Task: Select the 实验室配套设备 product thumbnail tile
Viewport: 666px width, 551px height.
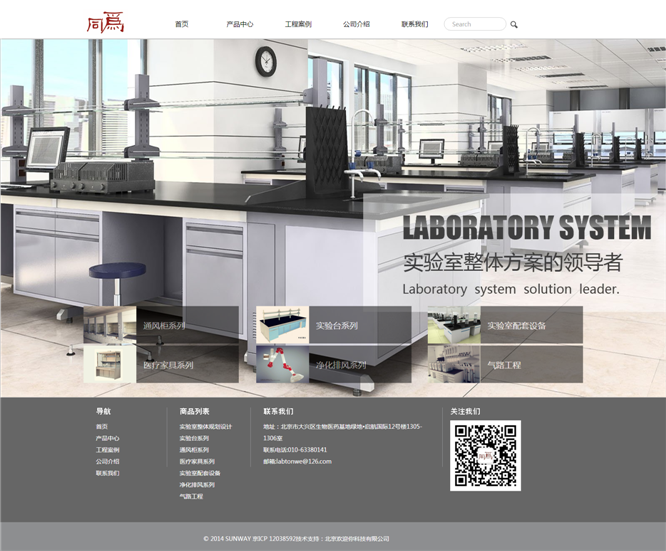Action: pyautogui.click(x=505, y=325)
